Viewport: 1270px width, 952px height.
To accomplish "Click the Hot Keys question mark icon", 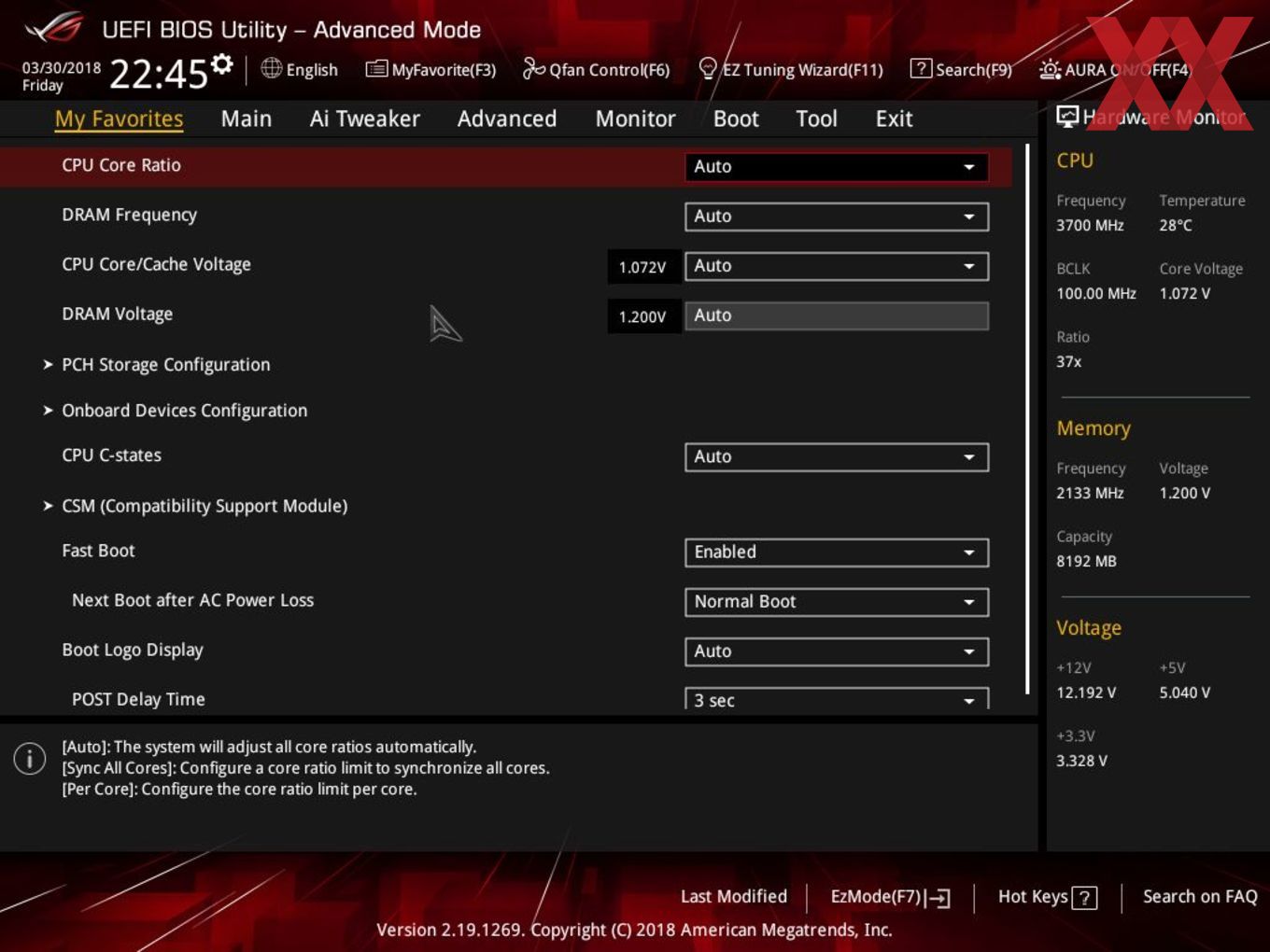I will pyautogui.click(x=1084, y=898).
